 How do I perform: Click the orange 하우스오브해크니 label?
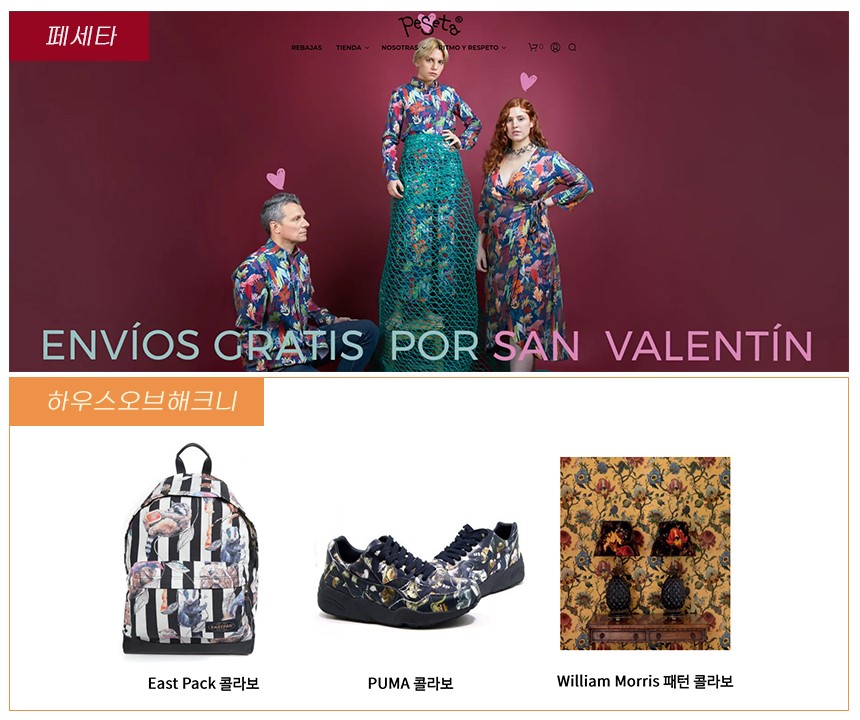click(137, 401)
